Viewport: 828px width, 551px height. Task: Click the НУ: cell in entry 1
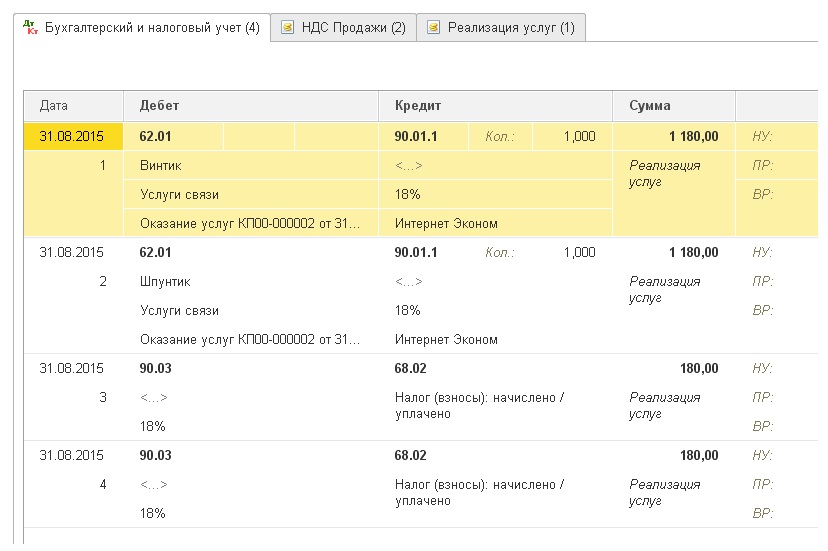[762, 136]
